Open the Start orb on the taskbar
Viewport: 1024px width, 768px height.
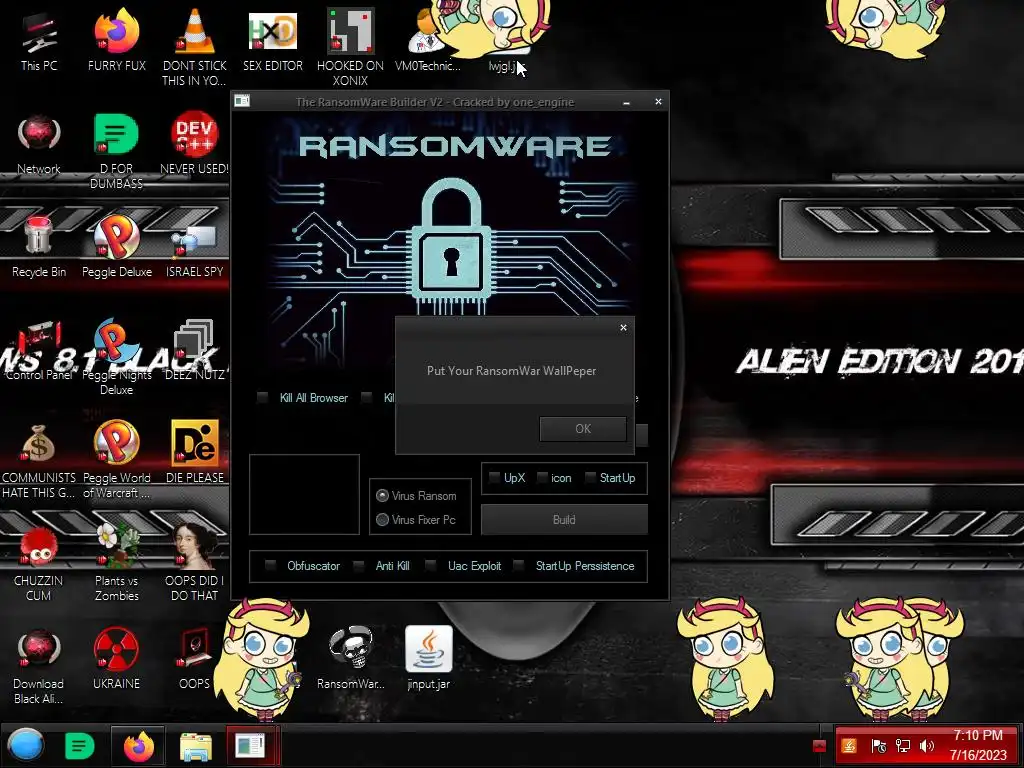pyautogui.click(x=26, y=745)
